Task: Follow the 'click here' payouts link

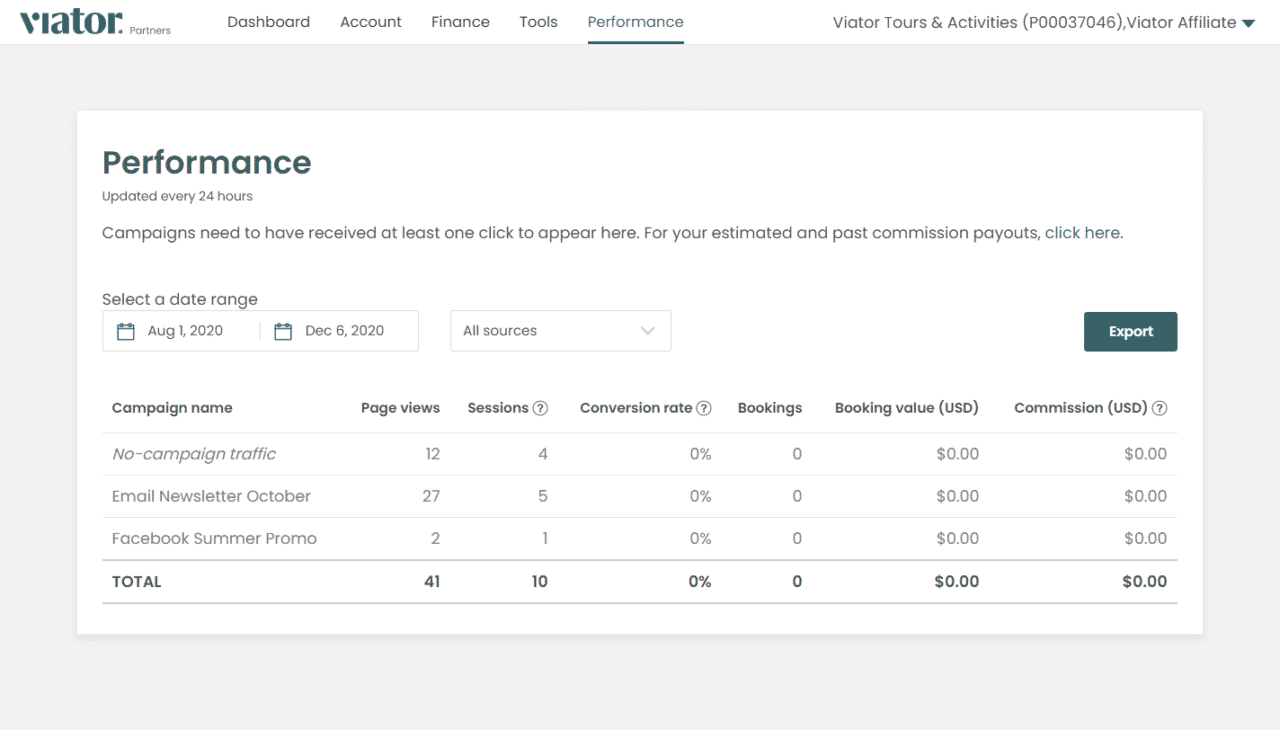Action: pyautogui.click(x=1082, y=233)
